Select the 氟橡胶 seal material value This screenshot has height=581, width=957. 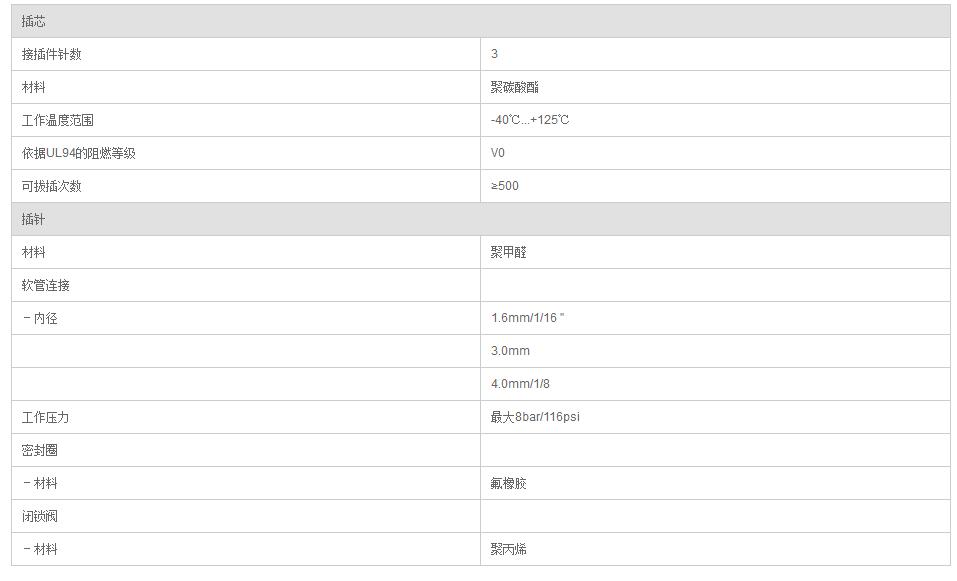pyautogui.click(x=509, y=483)
